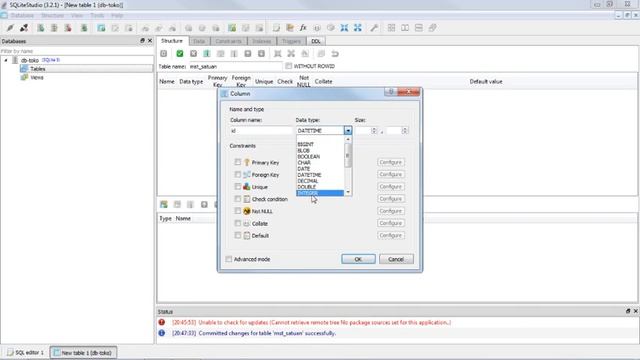Screen dimensions: 640x360
Task: Click Configure next to Default
Action: pyautogui.click(x=391, y=236)
